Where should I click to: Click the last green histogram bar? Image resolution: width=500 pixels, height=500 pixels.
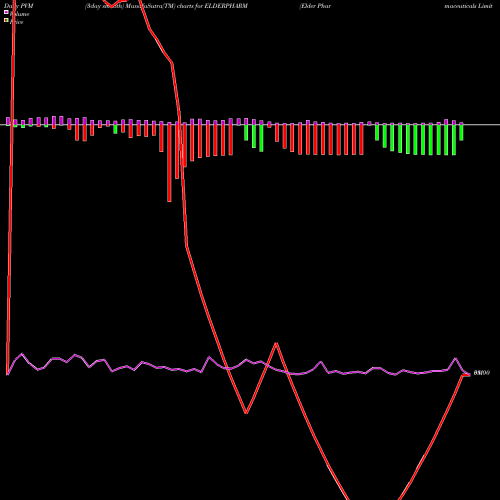[x=461, y=132]
